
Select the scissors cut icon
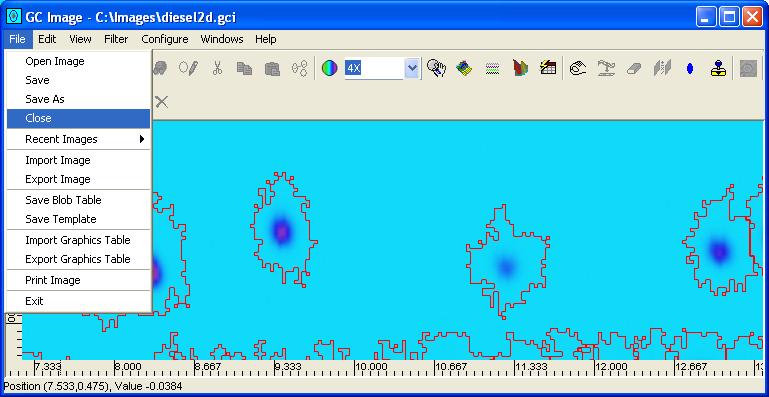tap(217, 68)
